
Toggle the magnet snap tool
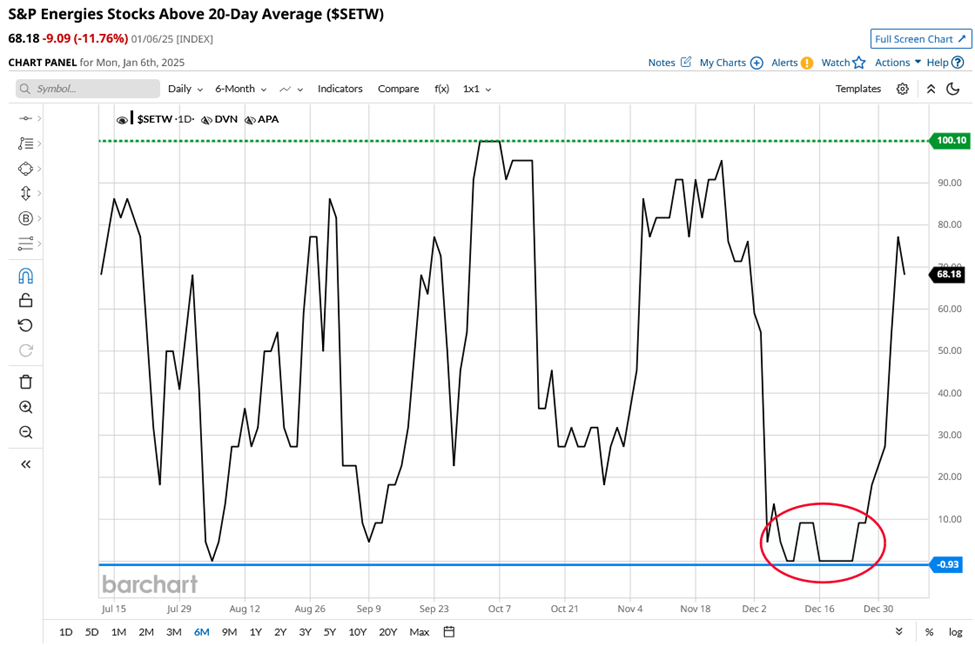coord(26,276)
